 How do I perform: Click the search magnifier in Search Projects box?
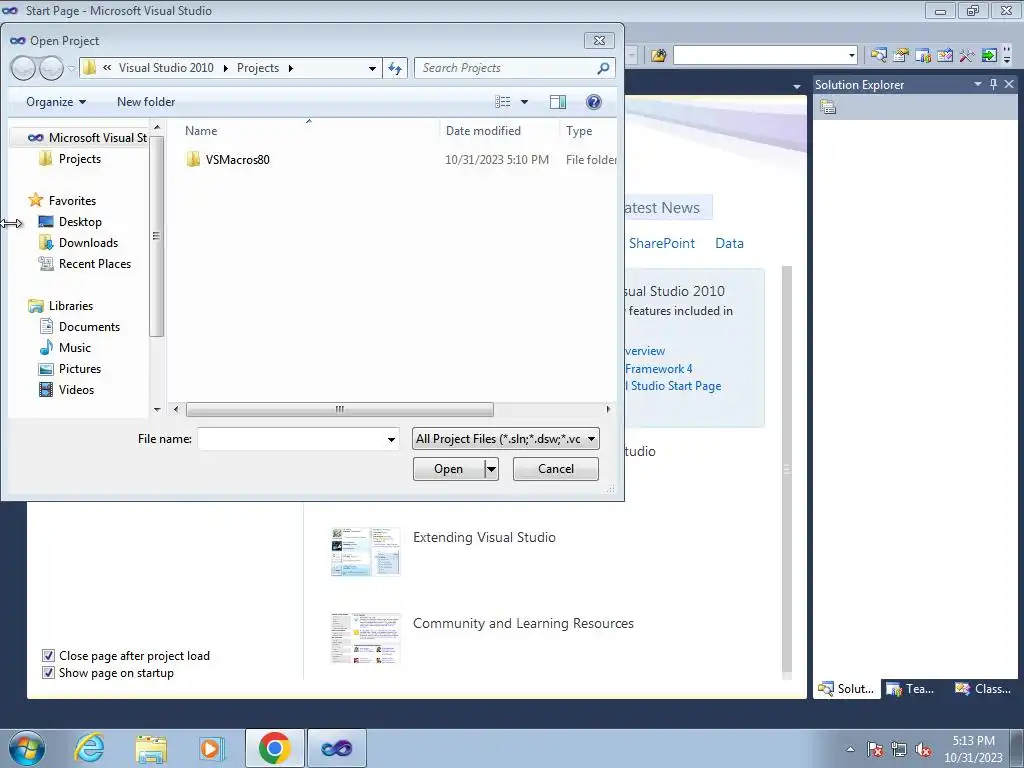point(603,68)
